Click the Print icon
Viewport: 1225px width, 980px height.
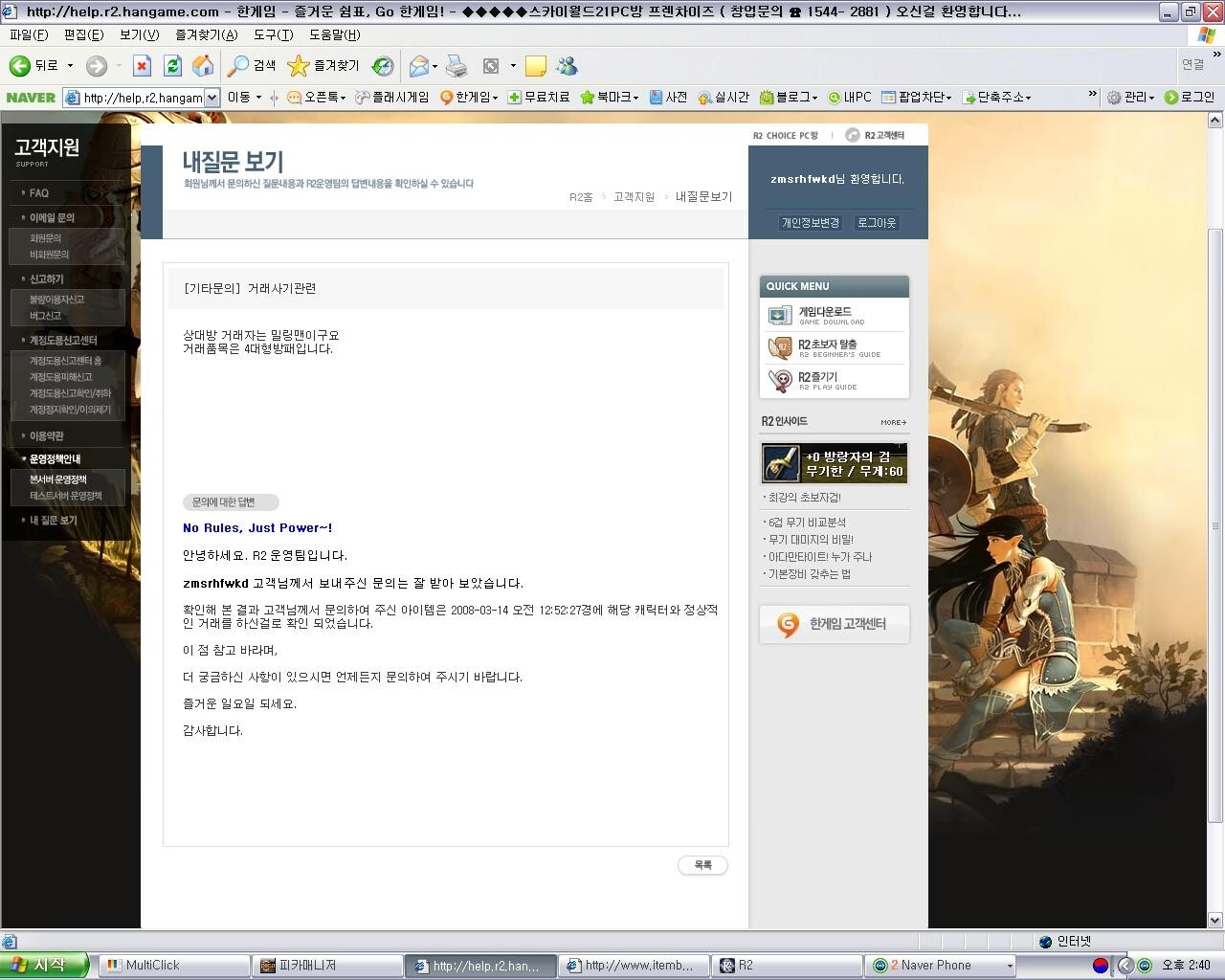(457, 66)
